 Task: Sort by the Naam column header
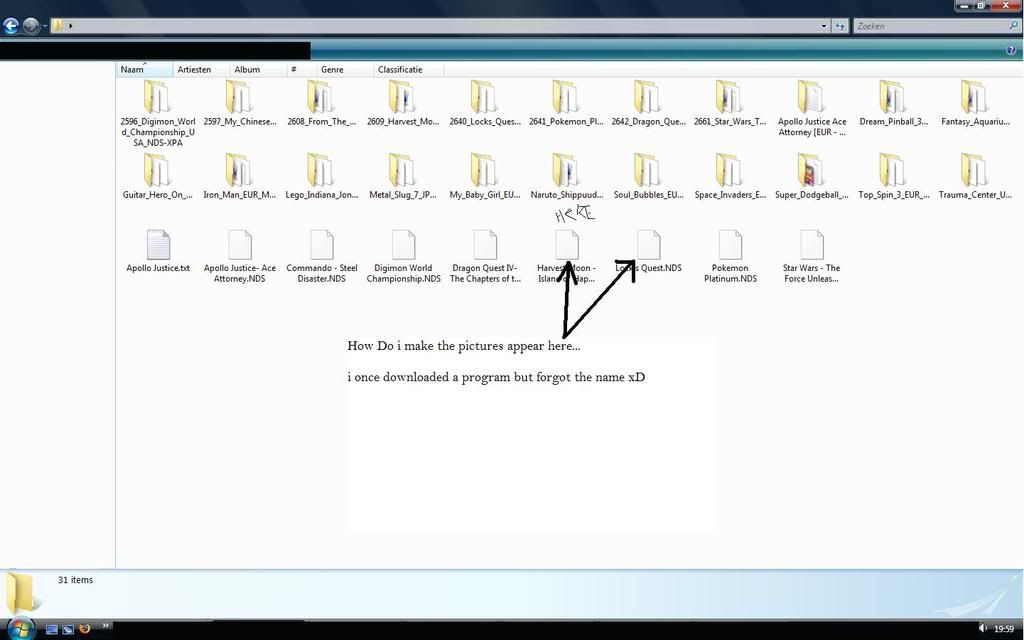coord(145,69)
